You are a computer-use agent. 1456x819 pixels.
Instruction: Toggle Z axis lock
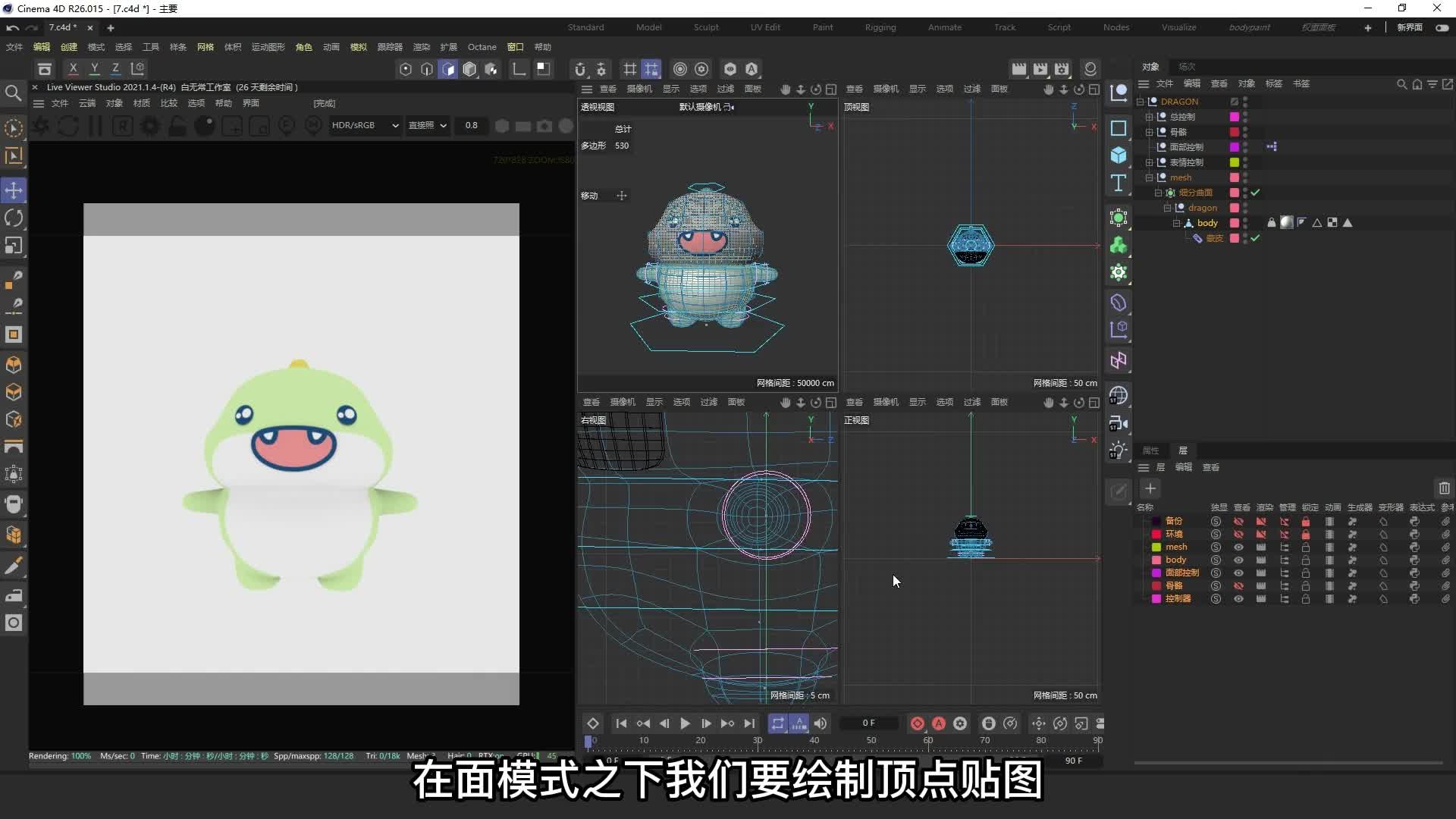tap(116, 69)
